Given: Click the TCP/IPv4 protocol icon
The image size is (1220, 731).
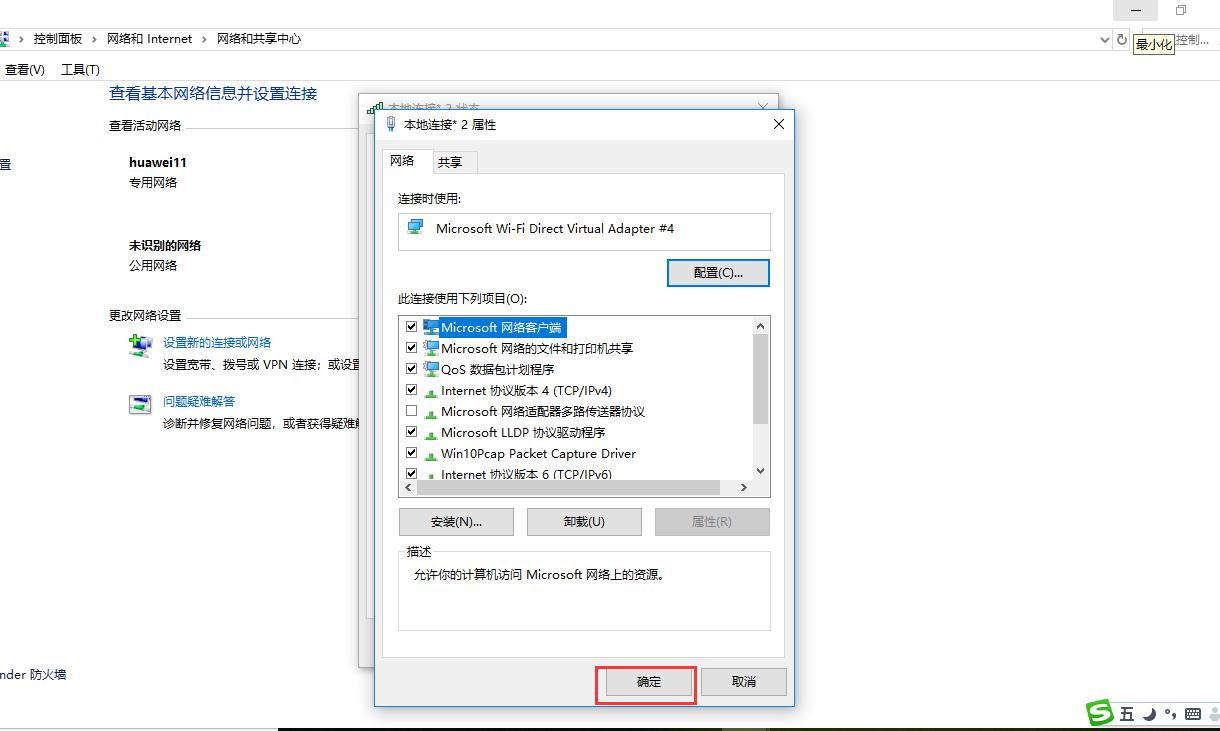Looking at the screenshot, I should pos(431,392).
